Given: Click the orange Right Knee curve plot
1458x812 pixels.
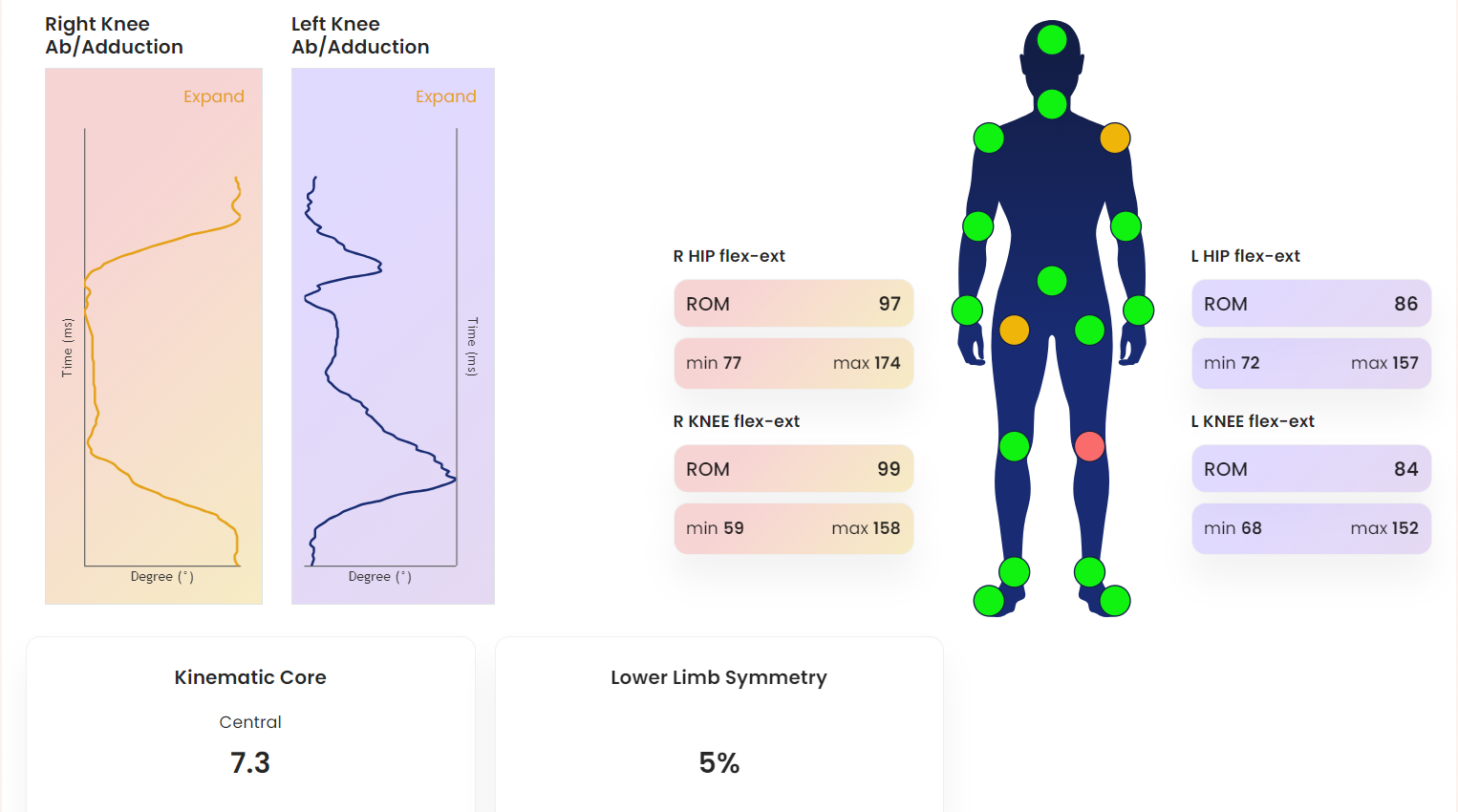Looking at the screenshot, I should pyautogui.click(x=161, y=371).
